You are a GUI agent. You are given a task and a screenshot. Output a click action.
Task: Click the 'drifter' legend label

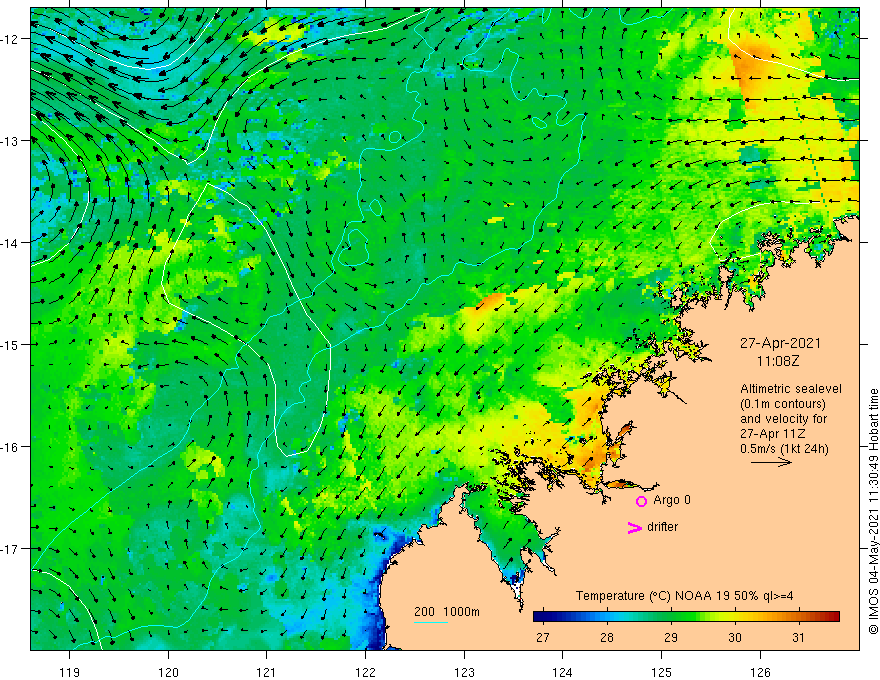662,527
